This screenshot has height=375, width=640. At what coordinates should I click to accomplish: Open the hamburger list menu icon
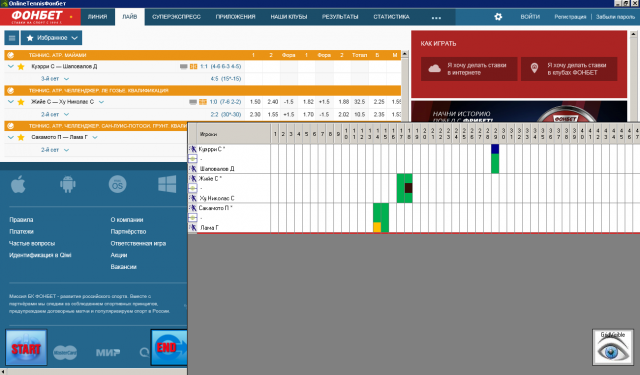click(12, 38)
